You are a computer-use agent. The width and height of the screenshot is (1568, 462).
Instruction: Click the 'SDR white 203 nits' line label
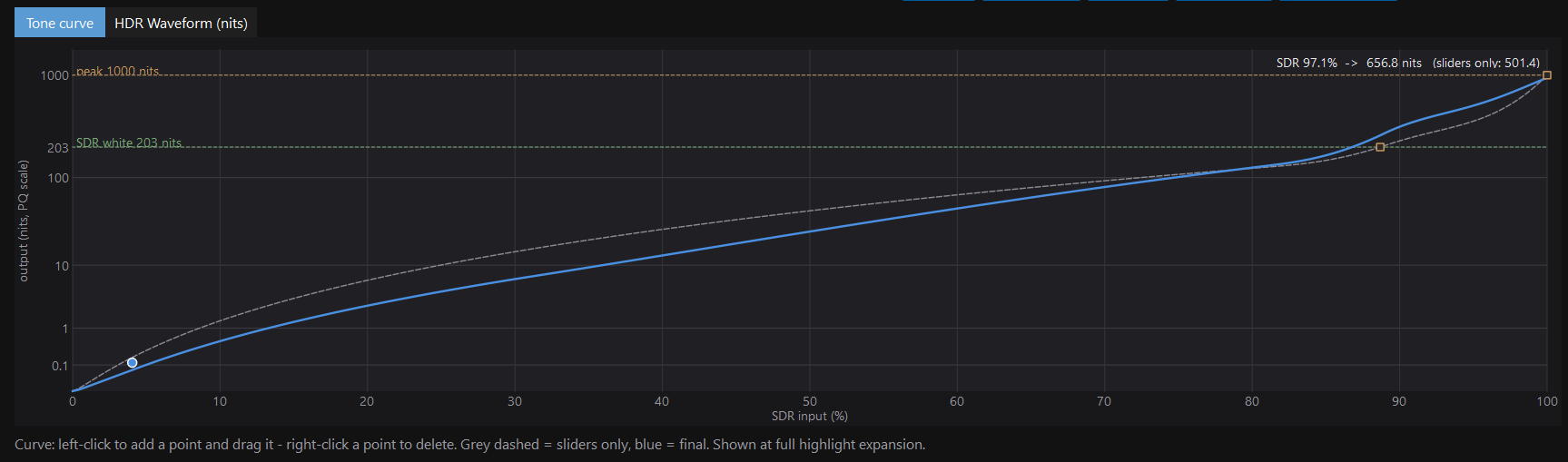tap(129, 143)
